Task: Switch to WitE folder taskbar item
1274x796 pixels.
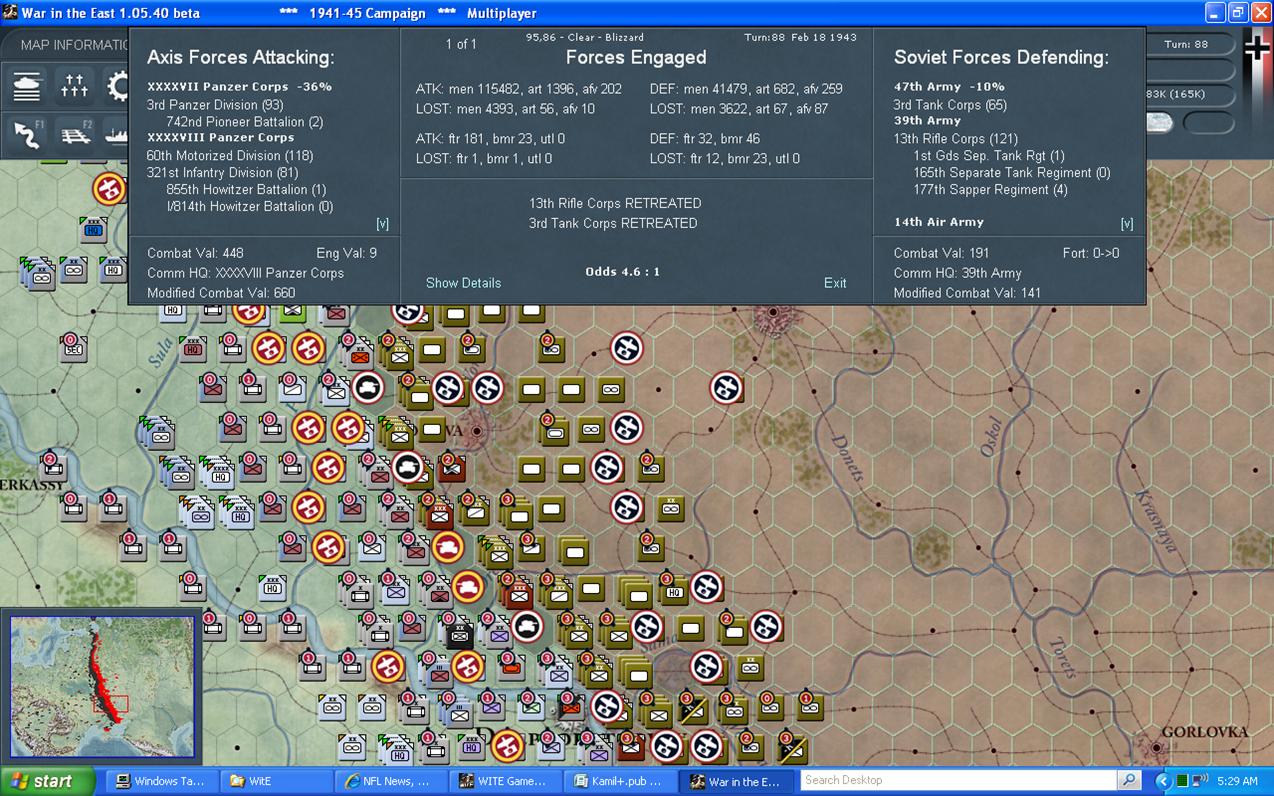Action: 275,781
